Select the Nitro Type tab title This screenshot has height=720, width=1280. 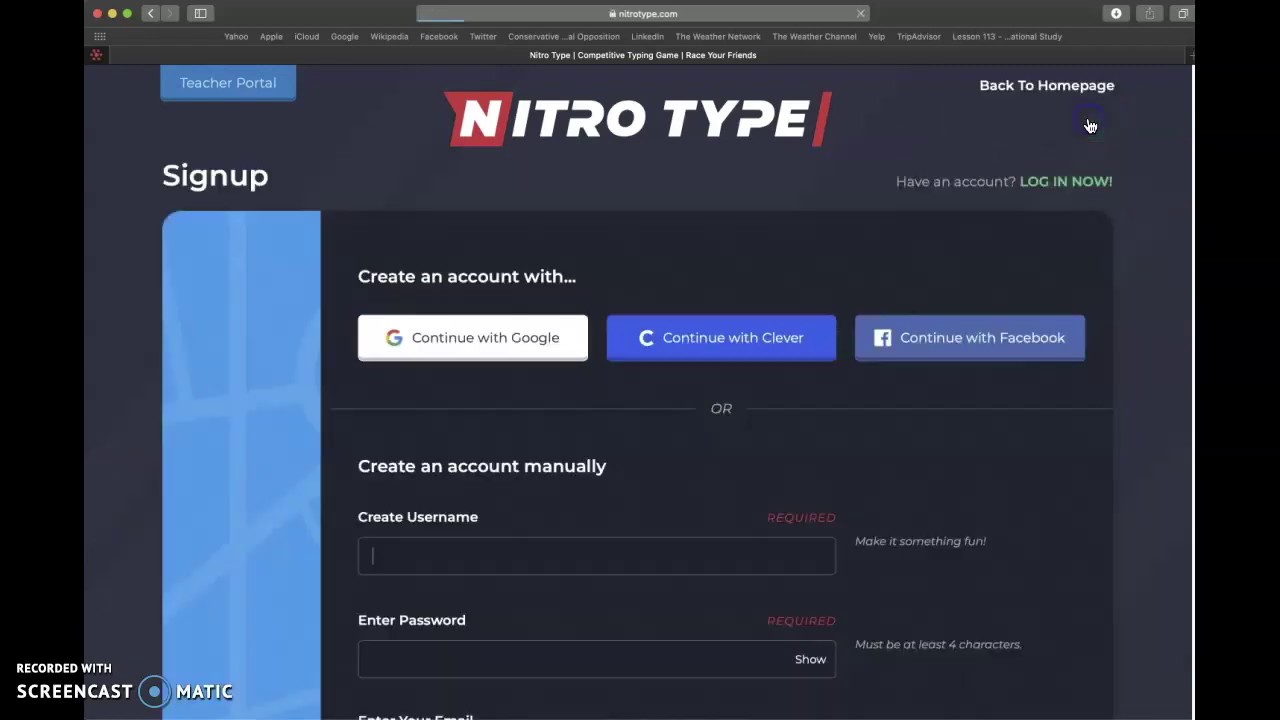point(643,55)
